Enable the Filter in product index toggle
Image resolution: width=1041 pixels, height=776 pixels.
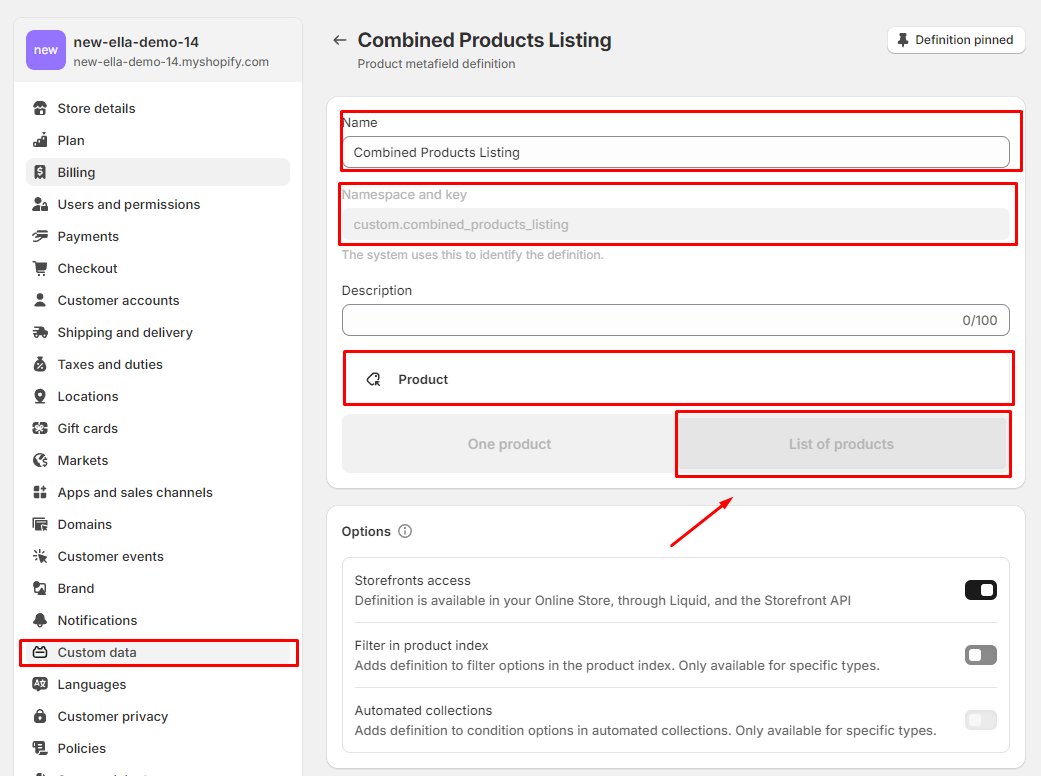click(980, 655)
